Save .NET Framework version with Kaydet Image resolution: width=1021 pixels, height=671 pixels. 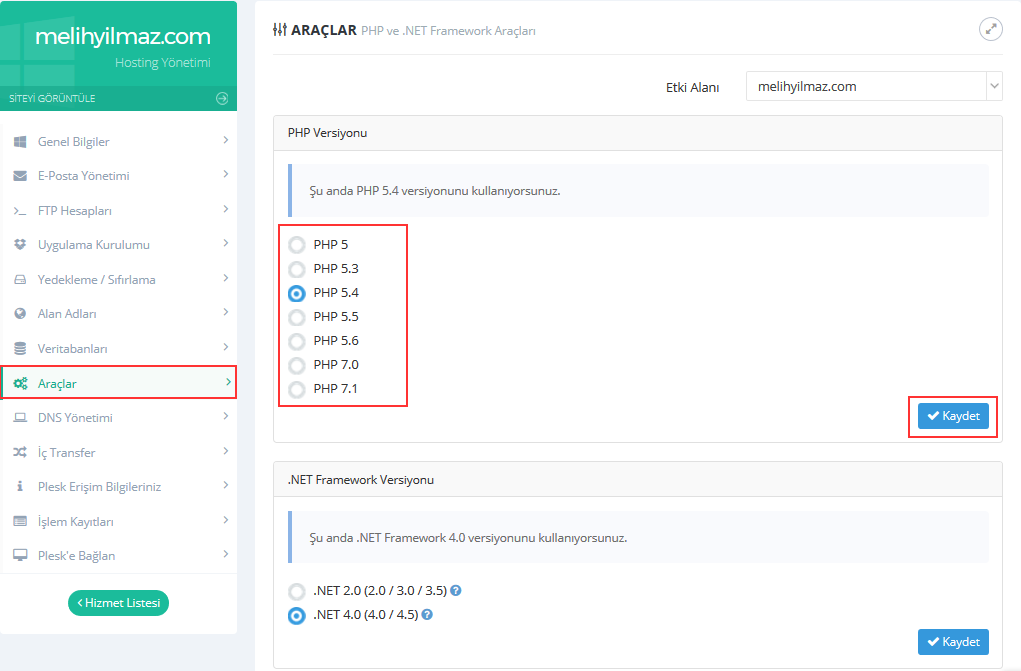(953, 641)
